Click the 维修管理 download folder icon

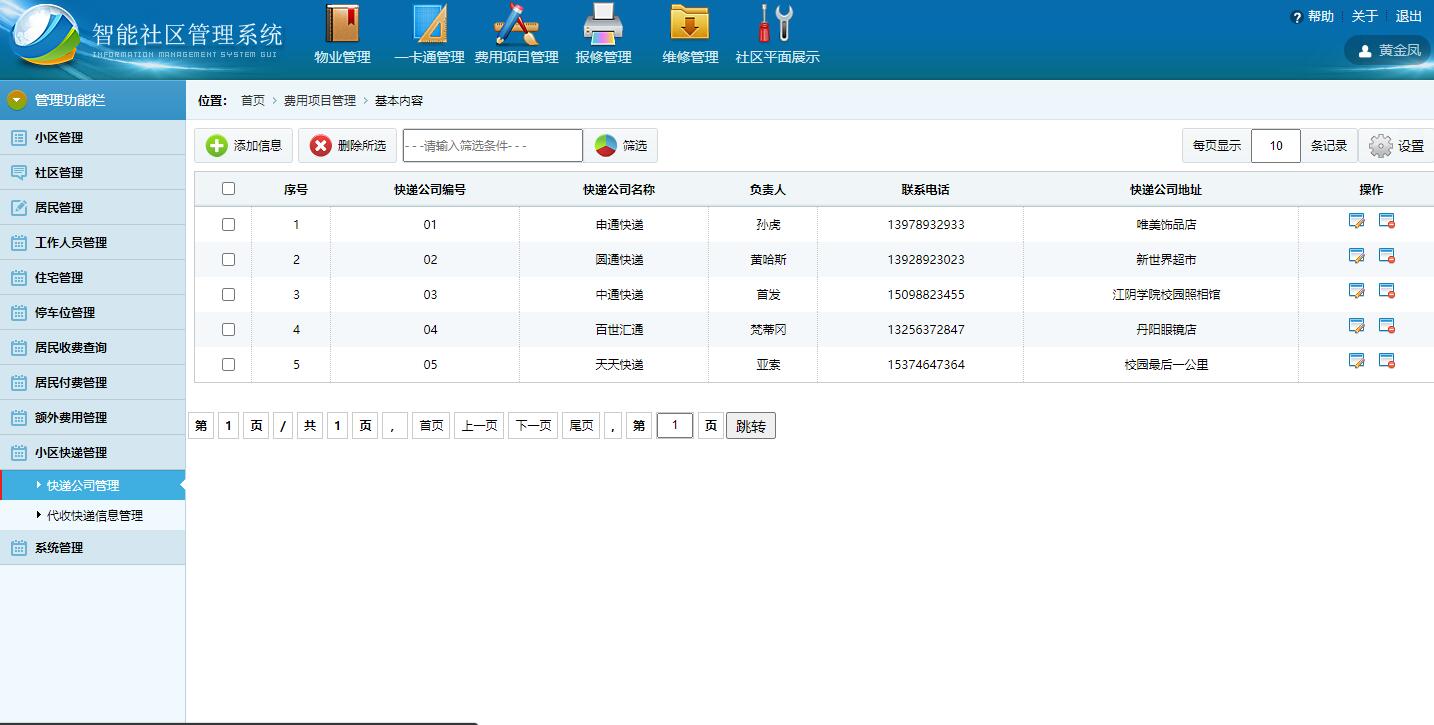click(x=690, y=24)
